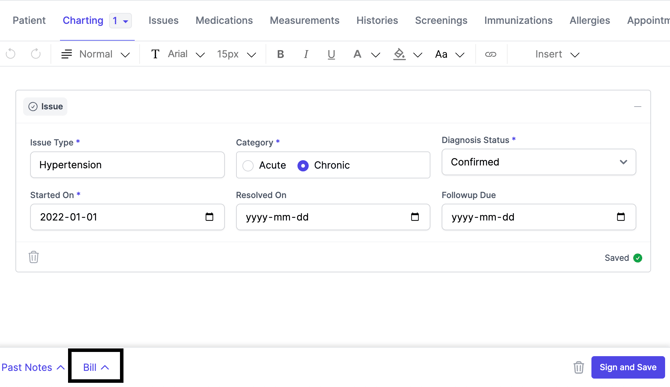Toggle bold formatting
670x387 pixels.
[x=280, y=54]
